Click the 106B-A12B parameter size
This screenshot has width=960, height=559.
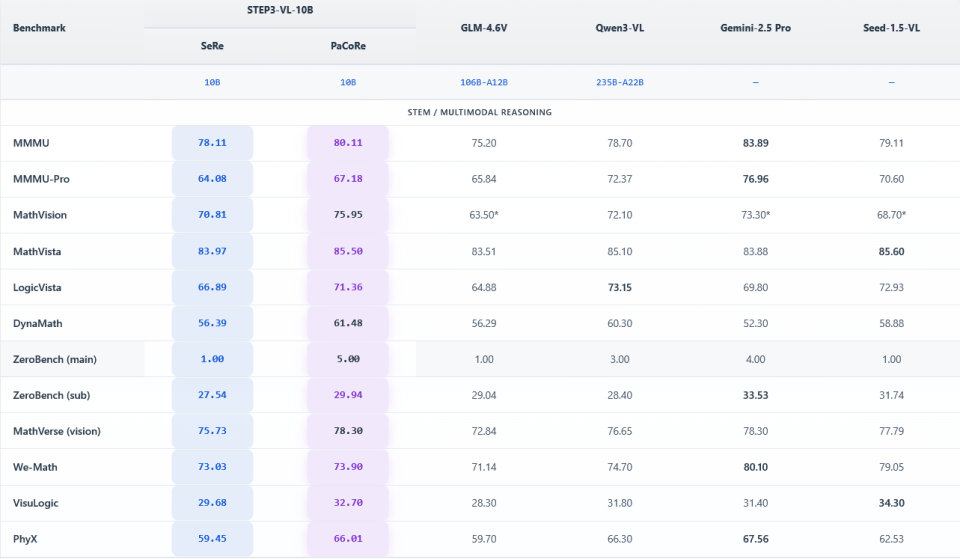[x=484, y=82]
